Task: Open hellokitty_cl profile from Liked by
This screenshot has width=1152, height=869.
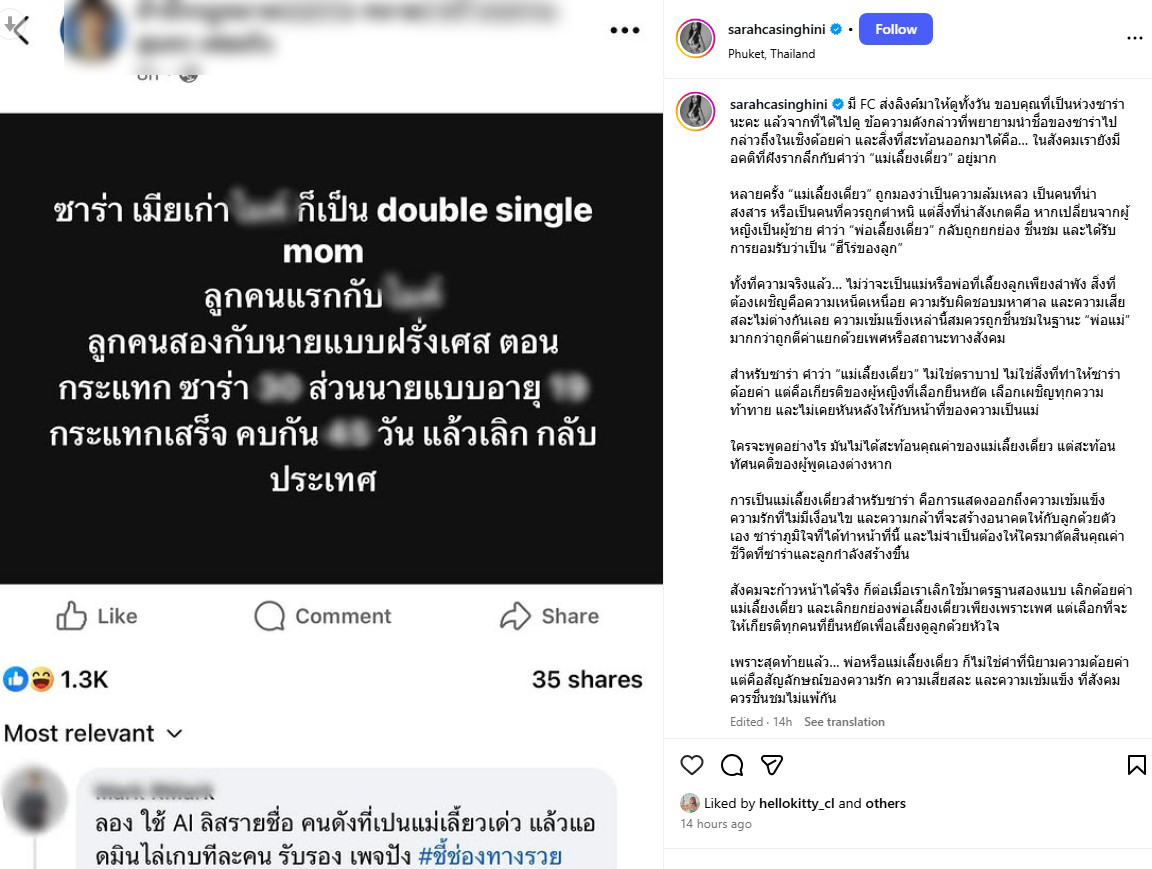Action: click(x=796, y=803)
